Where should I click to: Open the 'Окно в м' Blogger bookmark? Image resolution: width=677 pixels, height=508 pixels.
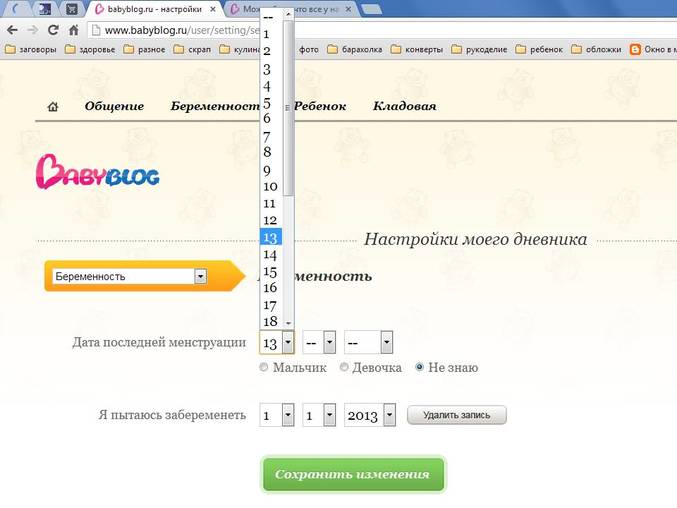point(652,49)
